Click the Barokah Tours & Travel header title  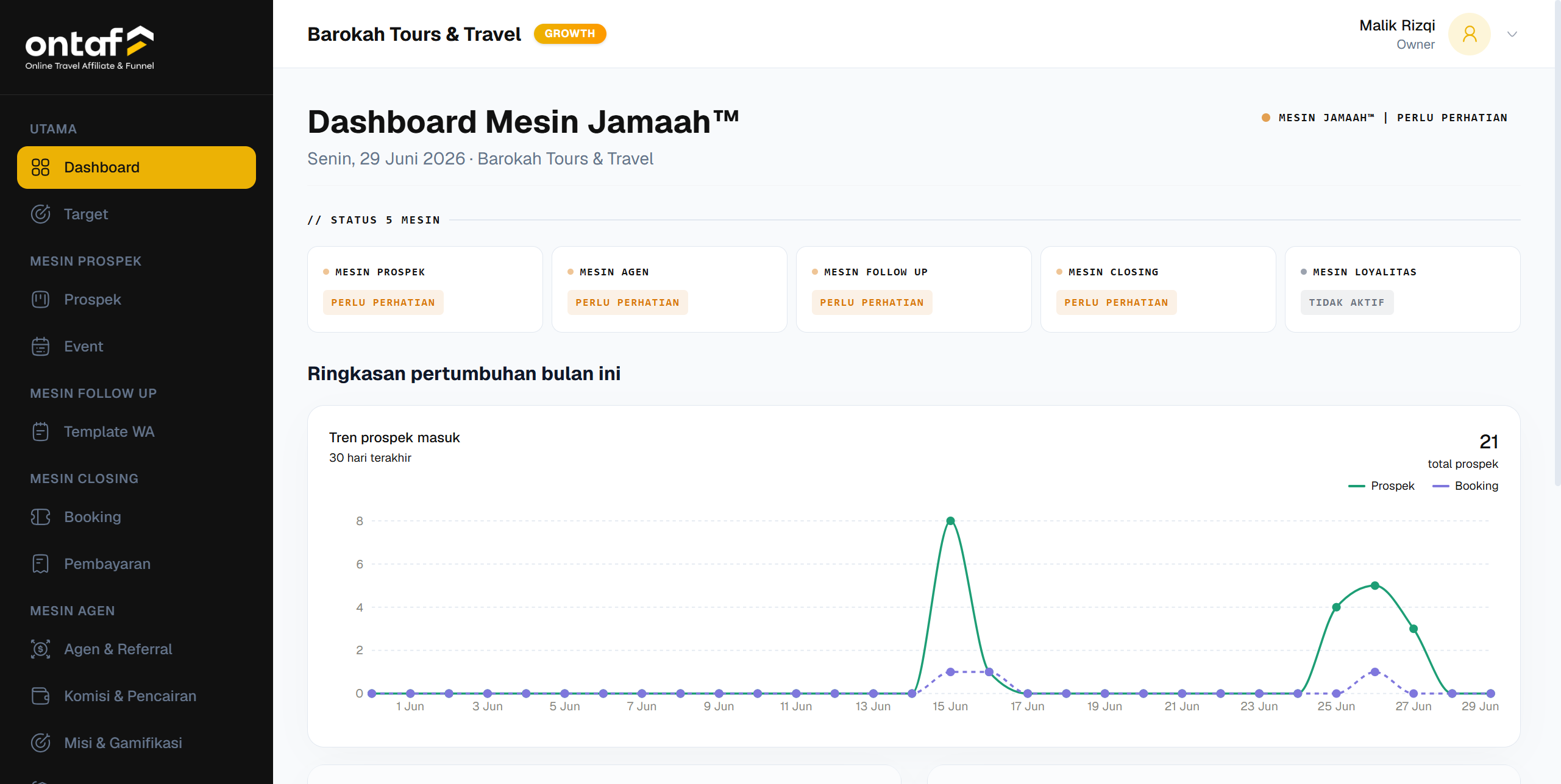(414, 34)
